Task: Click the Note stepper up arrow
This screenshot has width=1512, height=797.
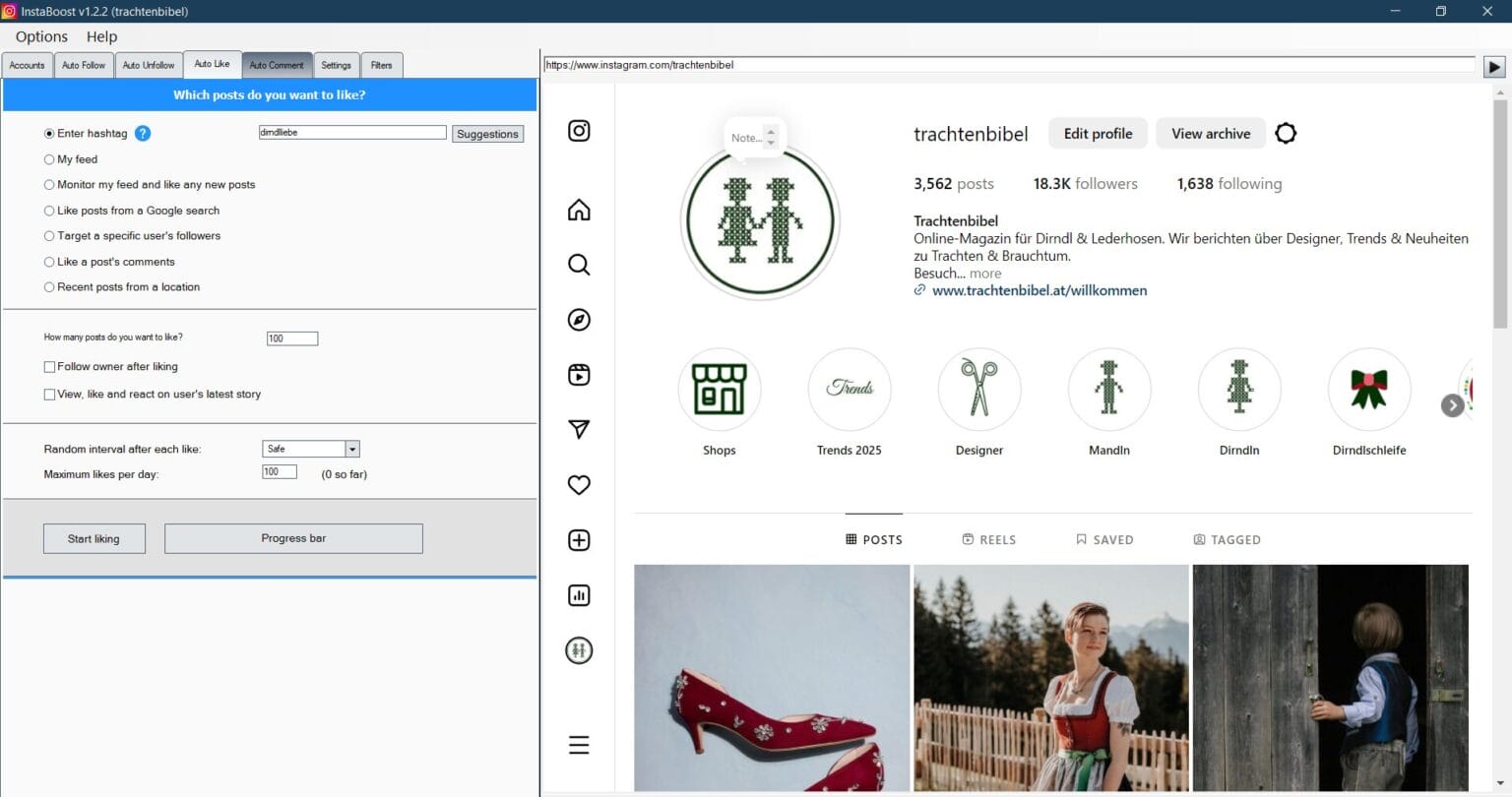Action: coord(771,133)
